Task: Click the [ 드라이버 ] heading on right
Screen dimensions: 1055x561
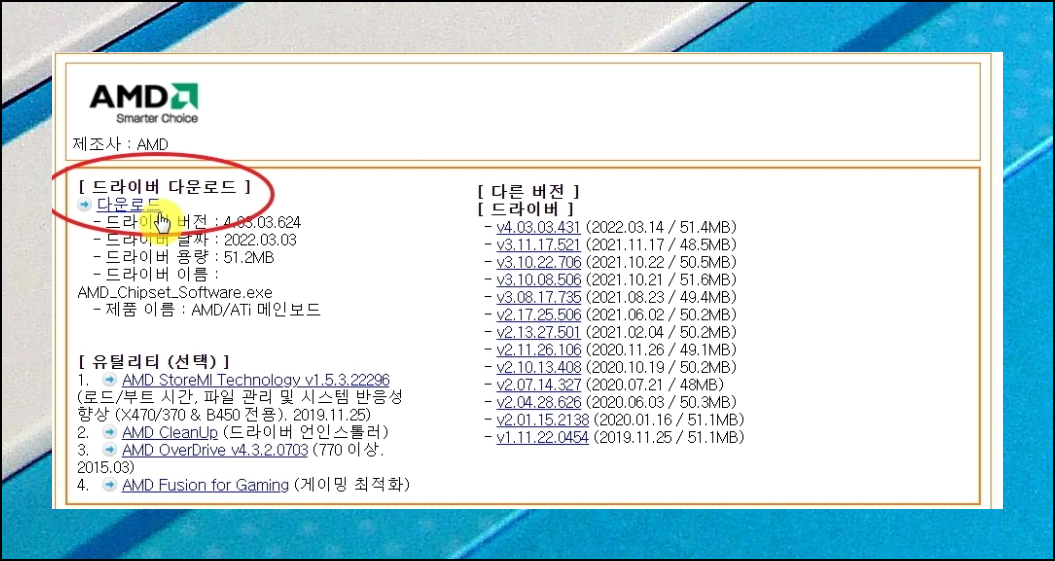Action: pyautogui.click(x=525, y=209)
